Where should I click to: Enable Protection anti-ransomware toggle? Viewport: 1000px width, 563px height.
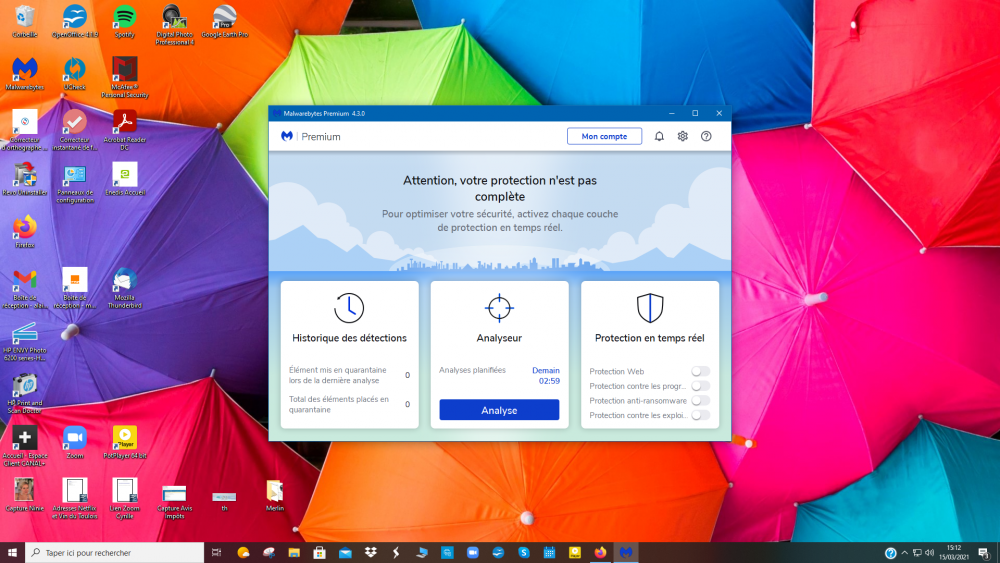pyautogui.click(x=700, y=400)
